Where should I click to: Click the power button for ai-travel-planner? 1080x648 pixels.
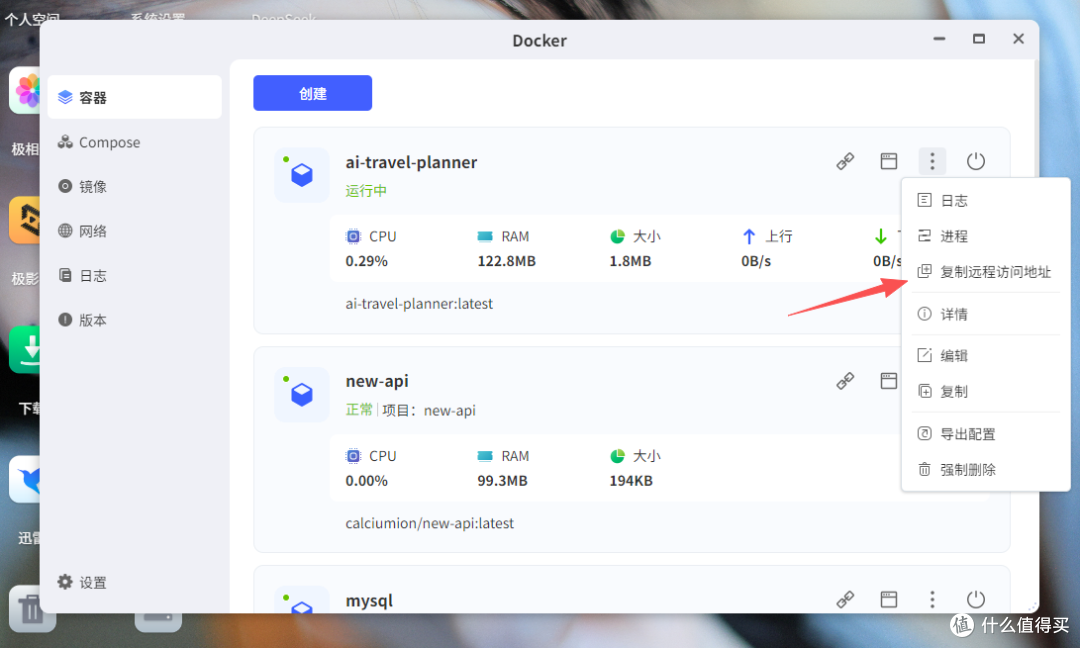click(975, 161)
